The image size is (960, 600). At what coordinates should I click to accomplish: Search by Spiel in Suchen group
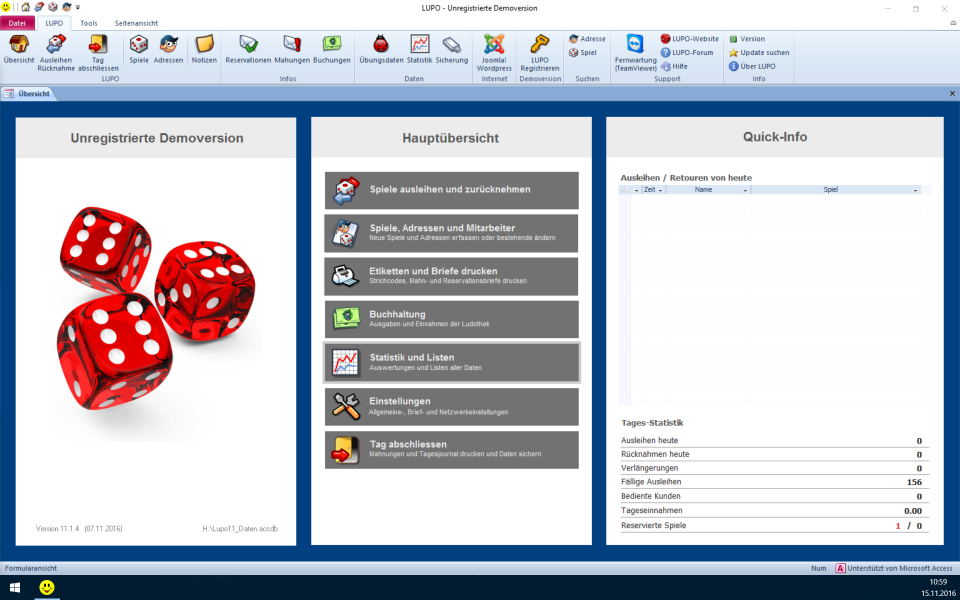[x=583, y=53]
